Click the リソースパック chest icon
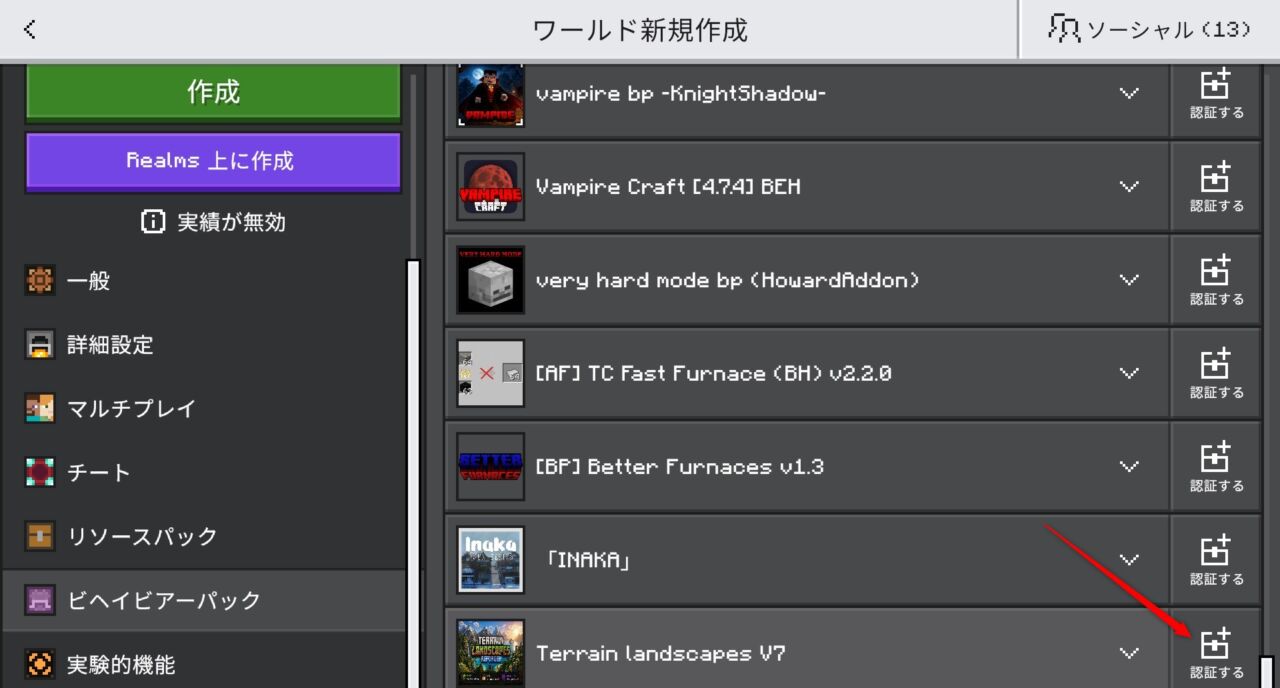 (x=40, y=537)
